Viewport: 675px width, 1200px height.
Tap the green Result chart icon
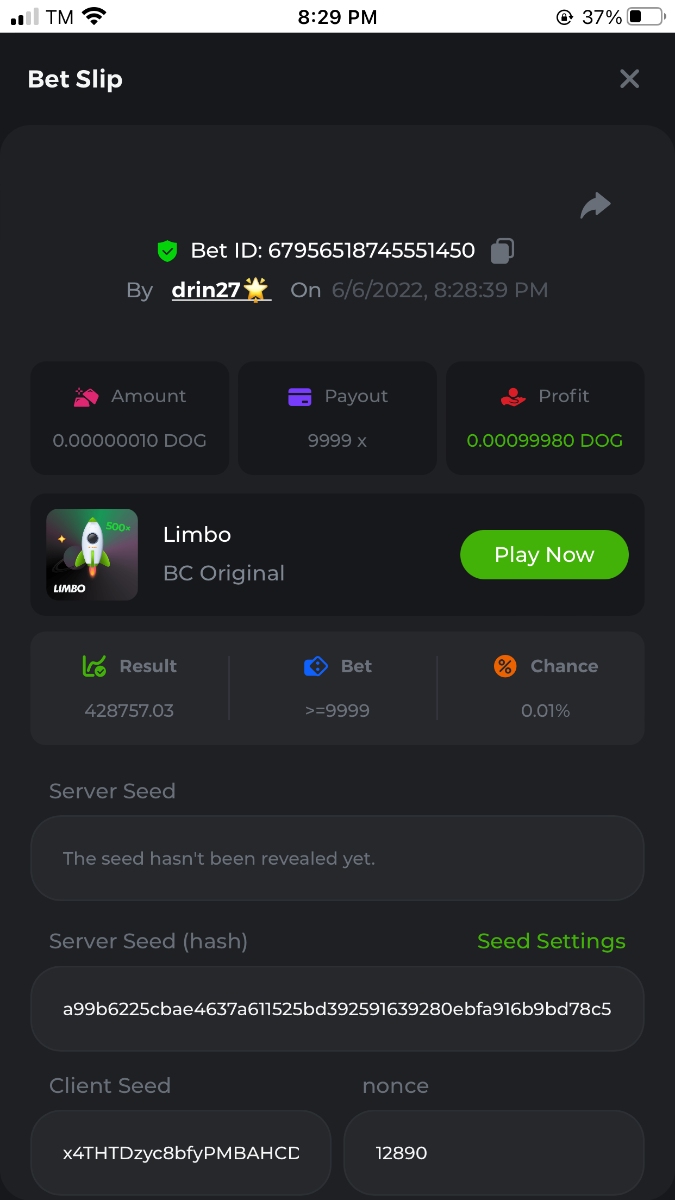94,666
